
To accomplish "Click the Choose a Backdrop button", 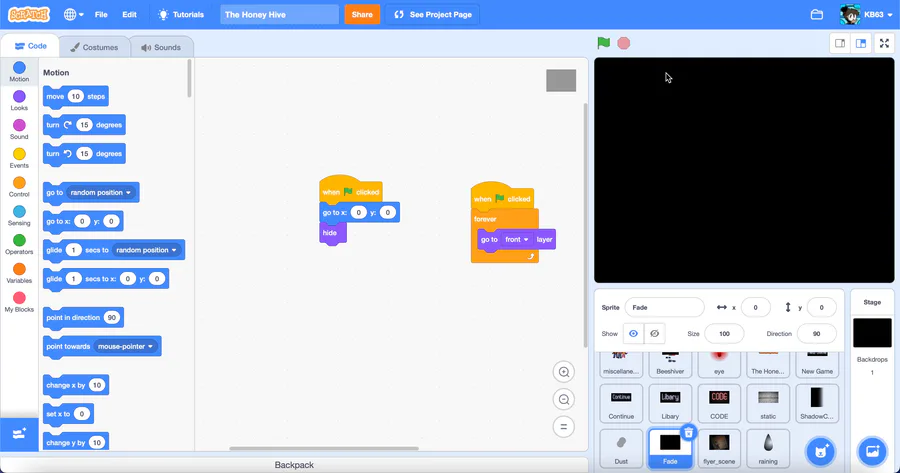I will [x=872, y=451].
